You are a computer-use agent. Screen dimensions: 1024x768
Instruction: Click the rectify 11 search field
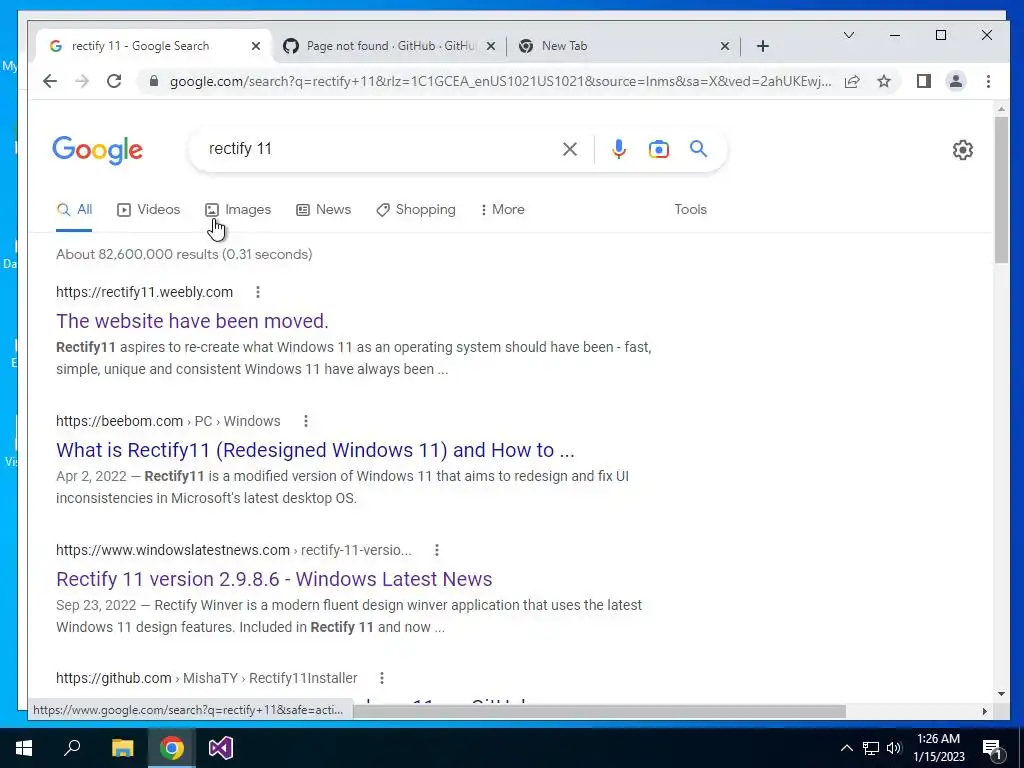pos(379,149)
